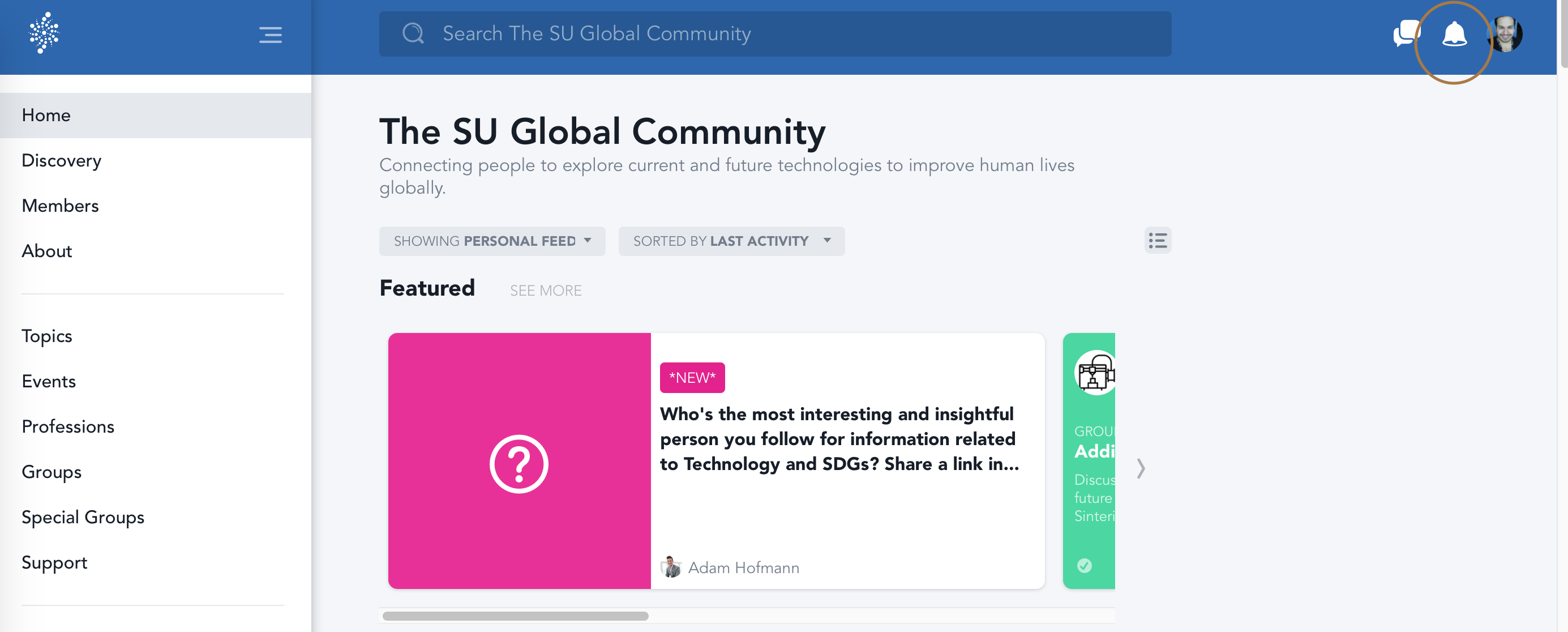Click Adam Hofmann's small avatar
The width and height of the screenshot is (1568, 632).
click(x=671, y=567)
